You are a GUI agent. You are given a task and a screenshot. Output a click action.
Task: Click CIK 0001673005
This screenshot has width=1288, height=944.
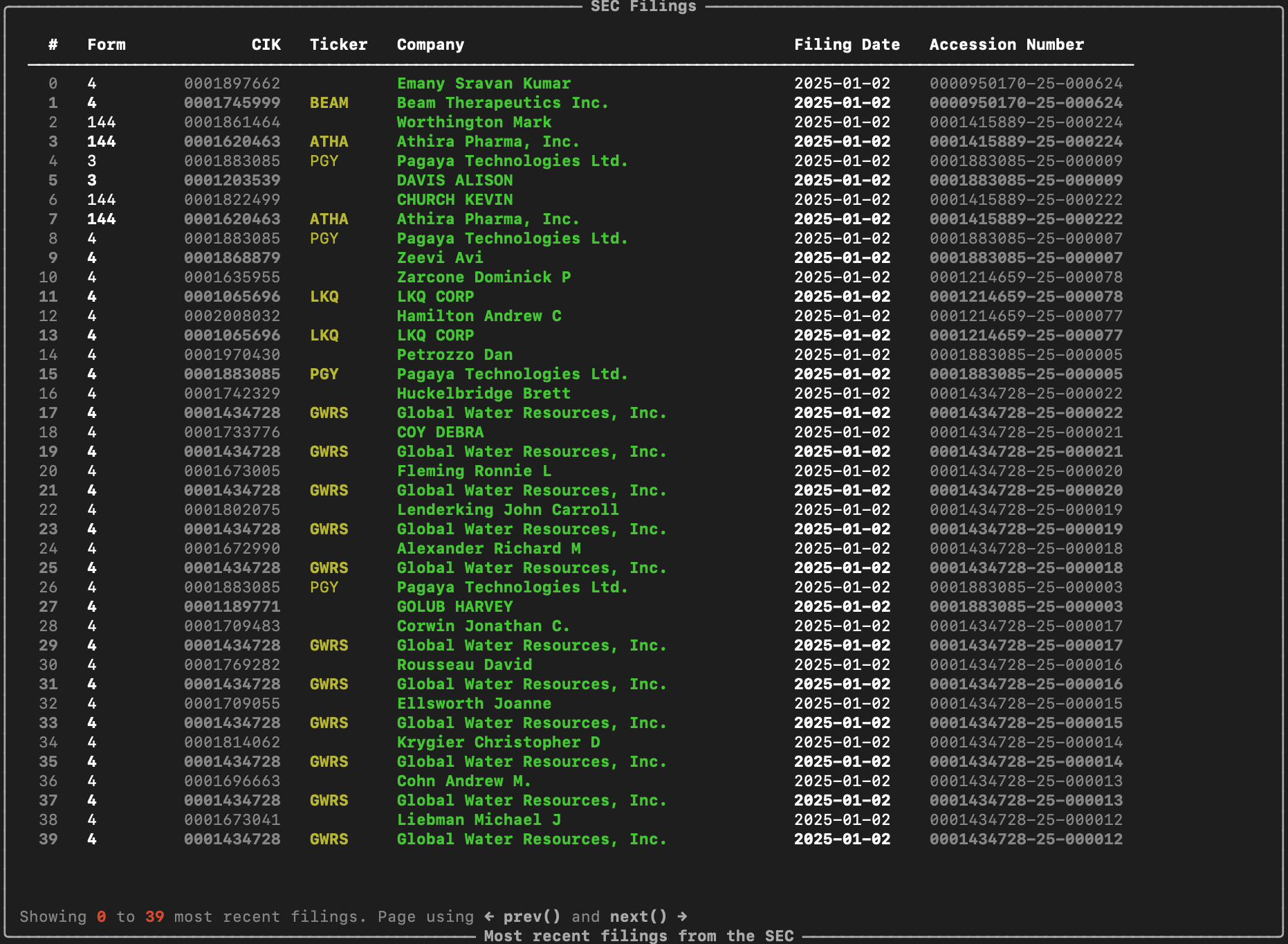tap(232, 471)
